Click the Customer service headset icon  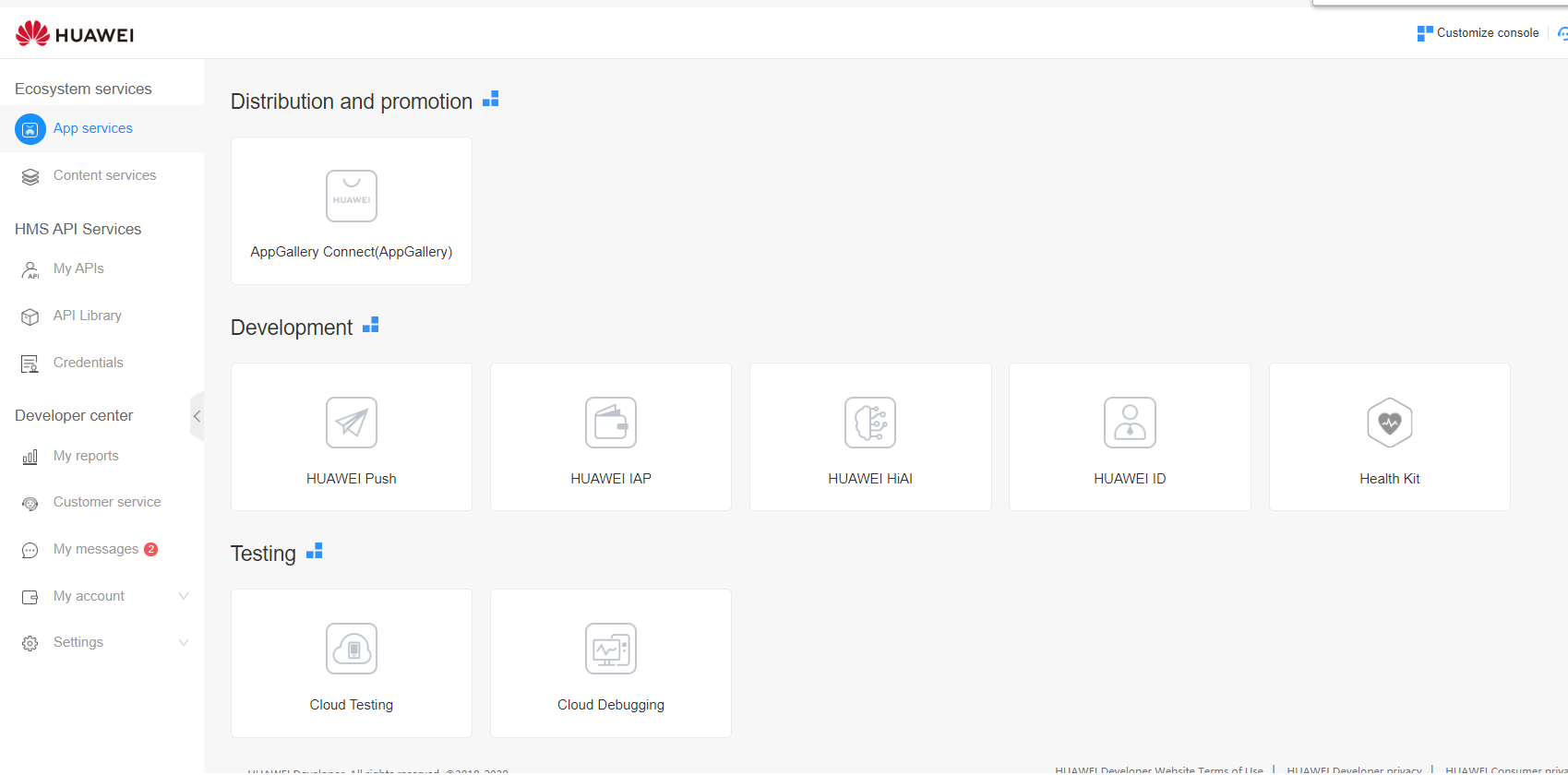[x=30, y=504]
